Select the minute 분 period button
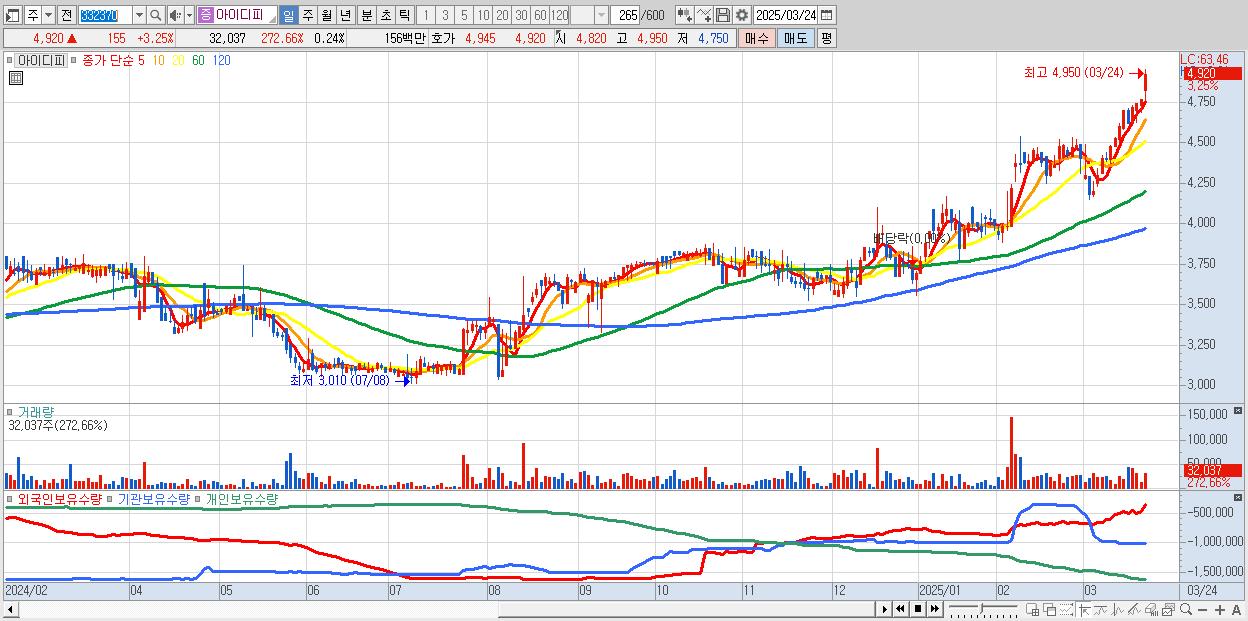 tap(366, 15)
